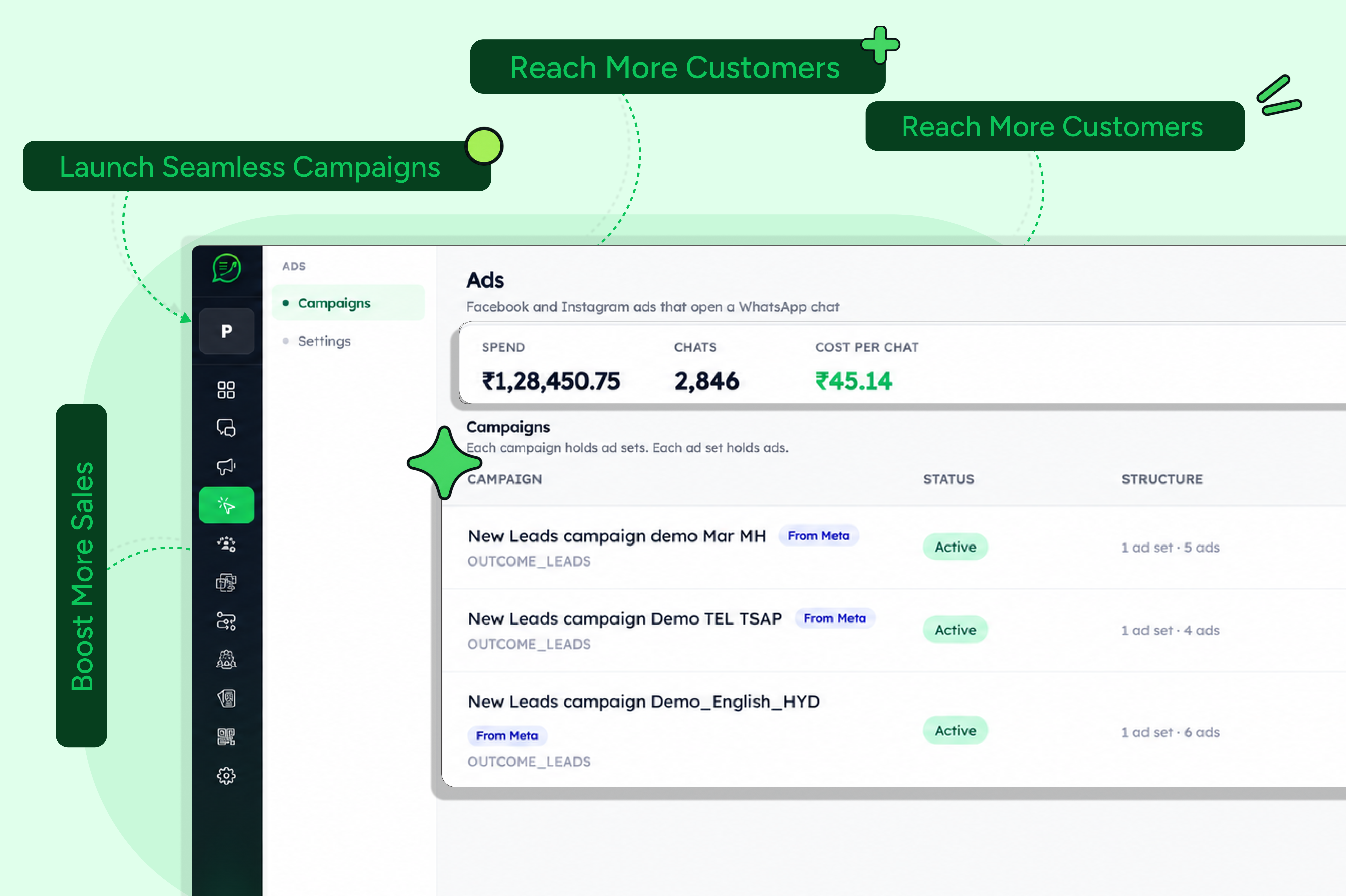This screenshot has height=896, width=1346.
Task: Click the '1 ad set · 4 ads' structure text
Action: (1171, 630)
